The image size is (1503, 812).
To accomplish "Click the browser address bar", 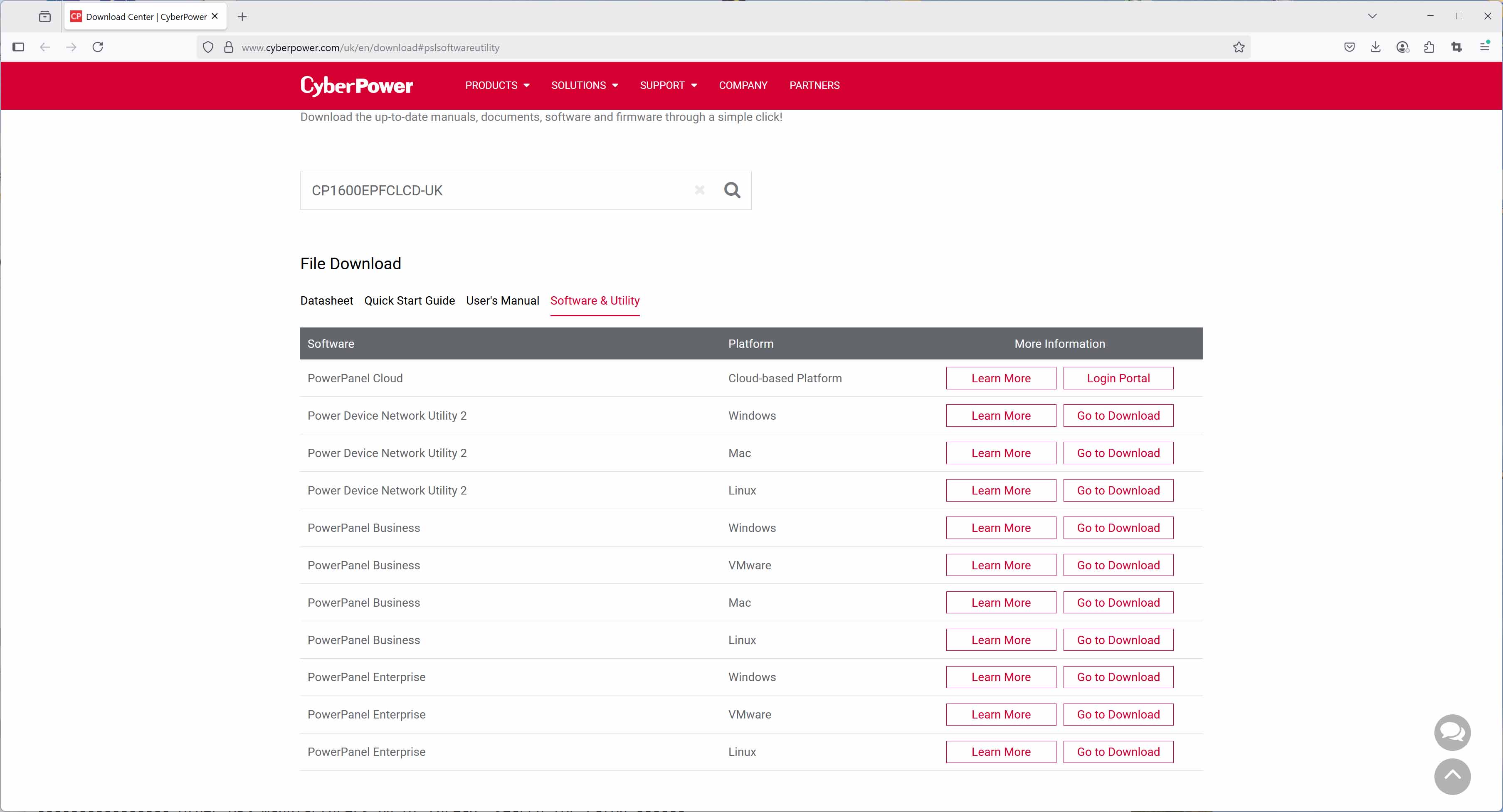I will coord(723,47).
